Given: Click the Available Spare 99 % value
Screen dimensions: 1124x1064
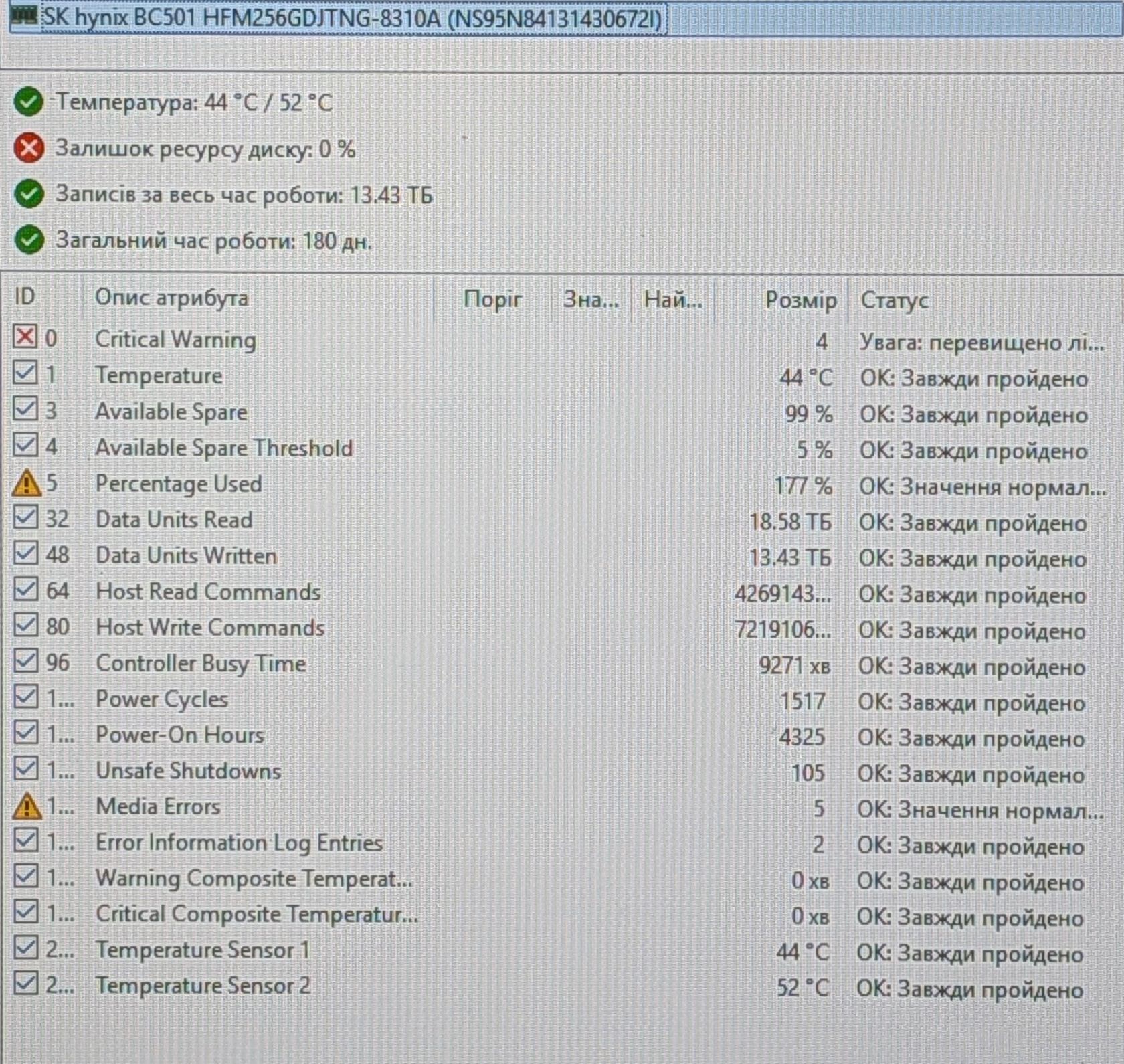Looking at the screenshot, I should [x=809, y=414].
